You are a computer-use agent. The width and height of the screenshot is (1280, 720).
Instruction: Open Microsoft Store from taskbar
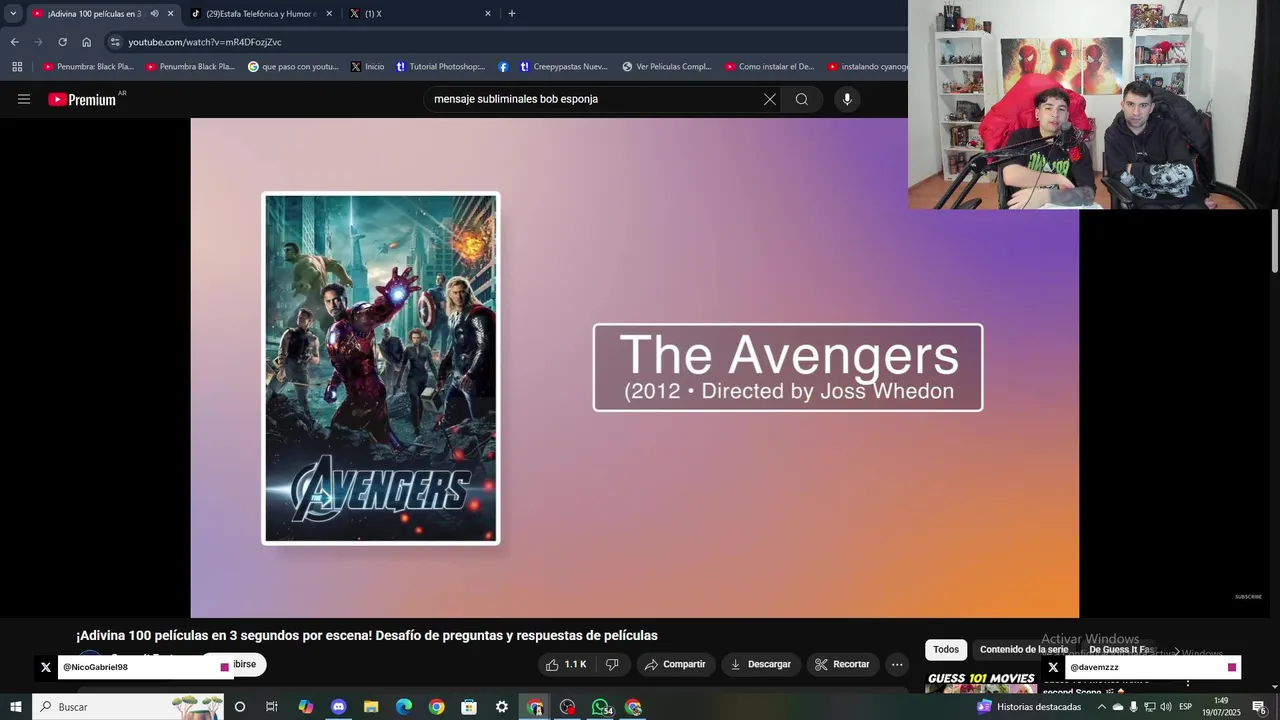click(x=469, y=707)
